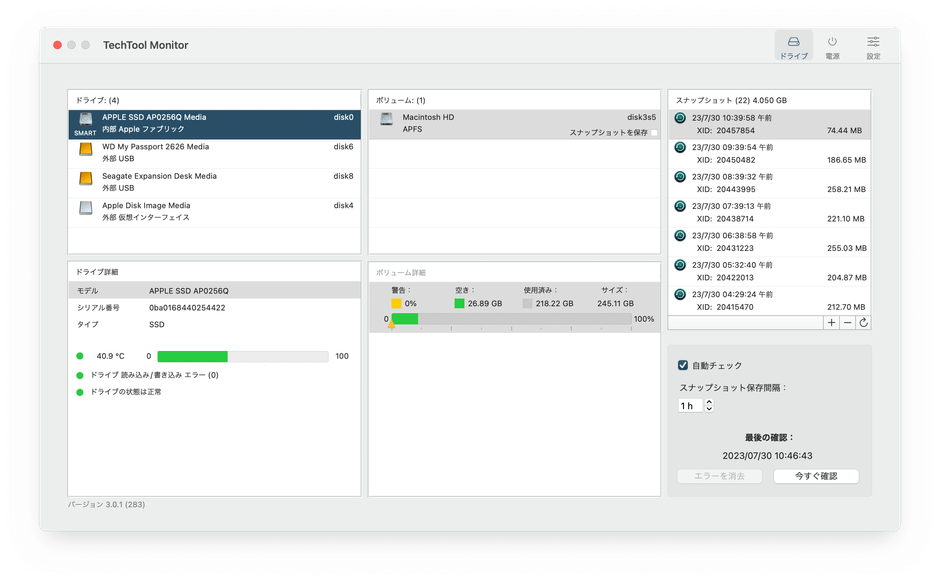Add a snapshot with the plus icon
Screen dimensions: 940x583
point(831,322)
